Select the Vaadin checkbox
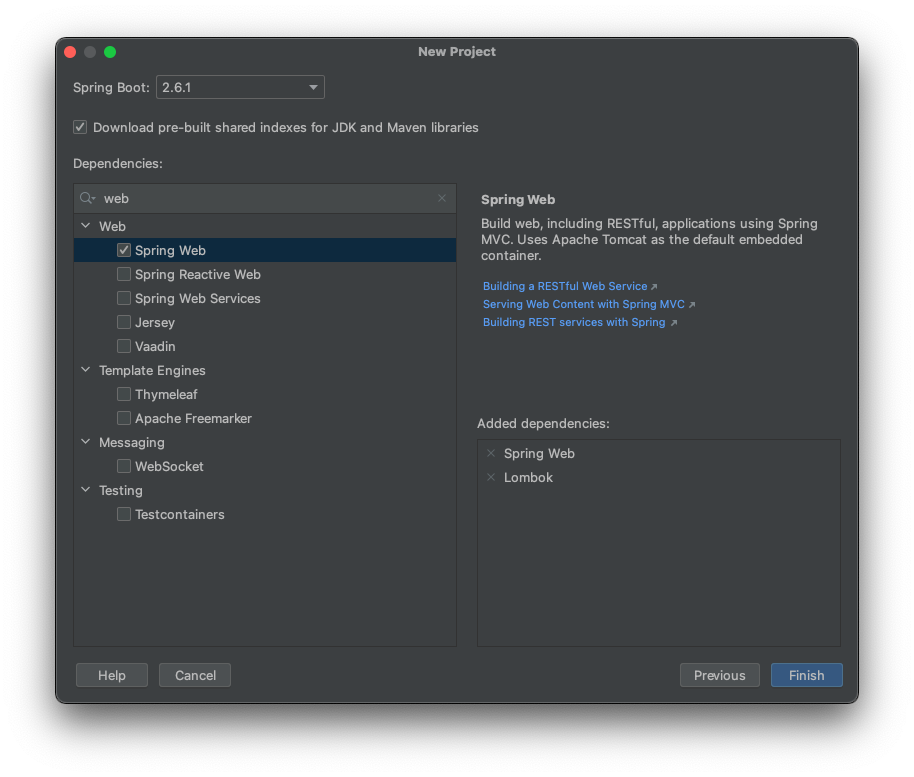 tap(124, 346)
